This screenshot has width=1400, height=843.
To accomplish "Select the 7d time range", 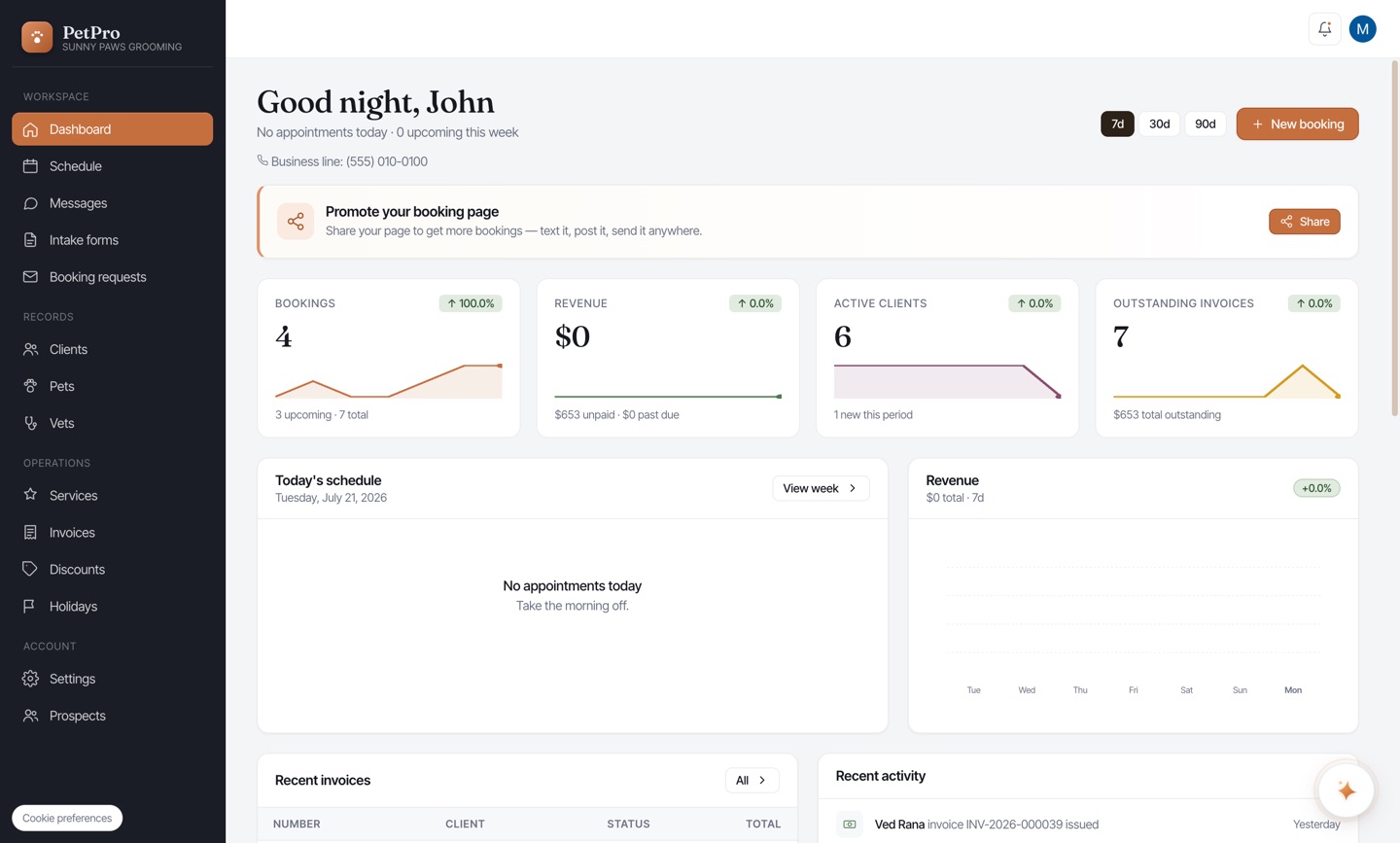I will coord(1117,123).
